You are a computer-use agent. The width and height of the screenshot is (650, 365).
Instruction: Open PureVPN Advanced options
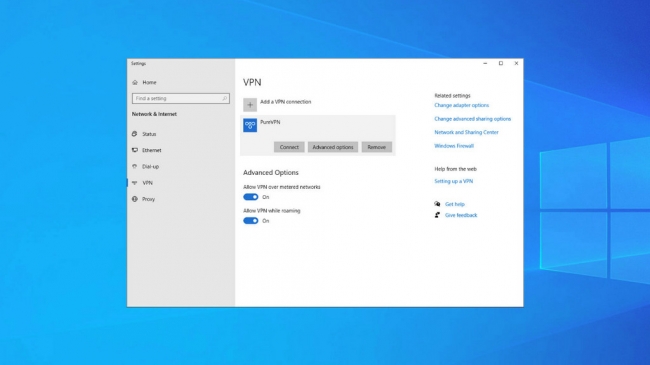click(333, 147)
